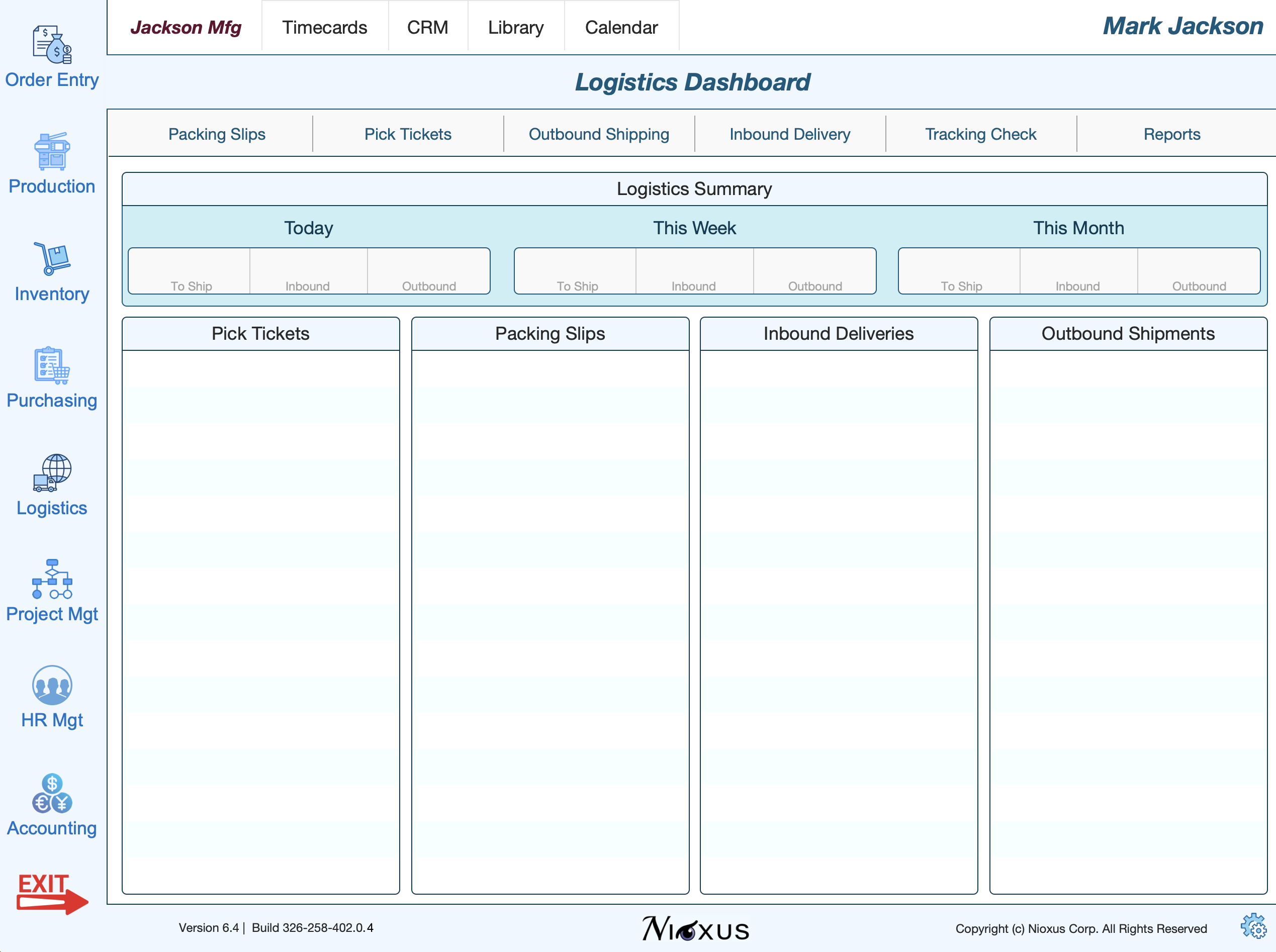Open the settings gear in footer

coord(1253,927)
